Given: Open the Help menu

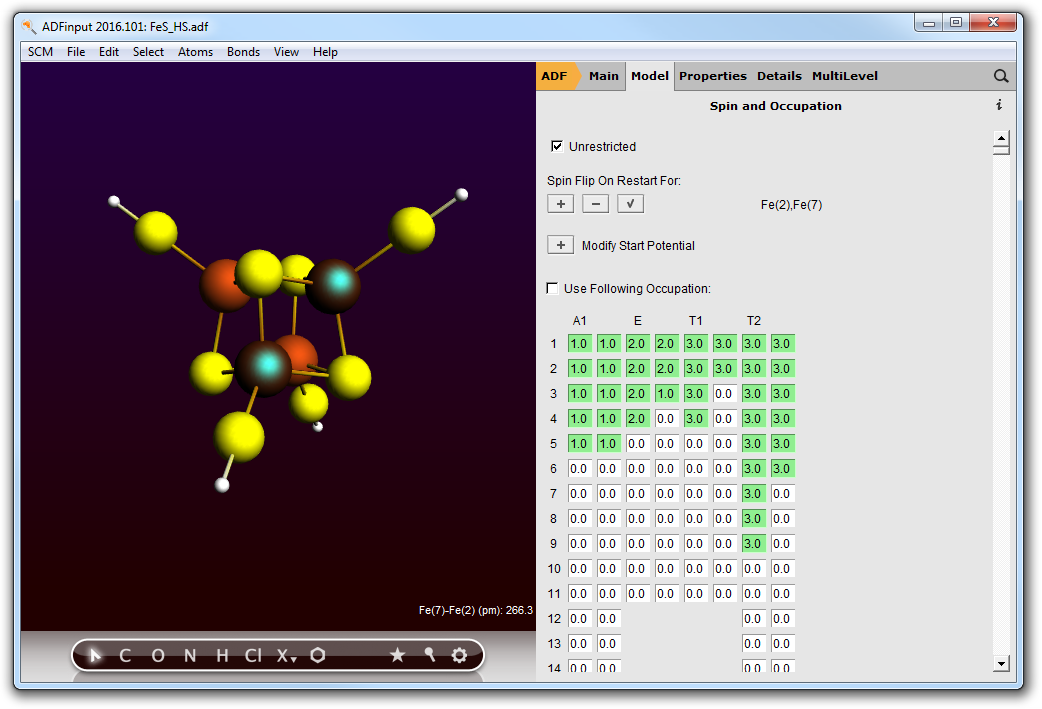Looking at the screenshot, I should (325, 52).
